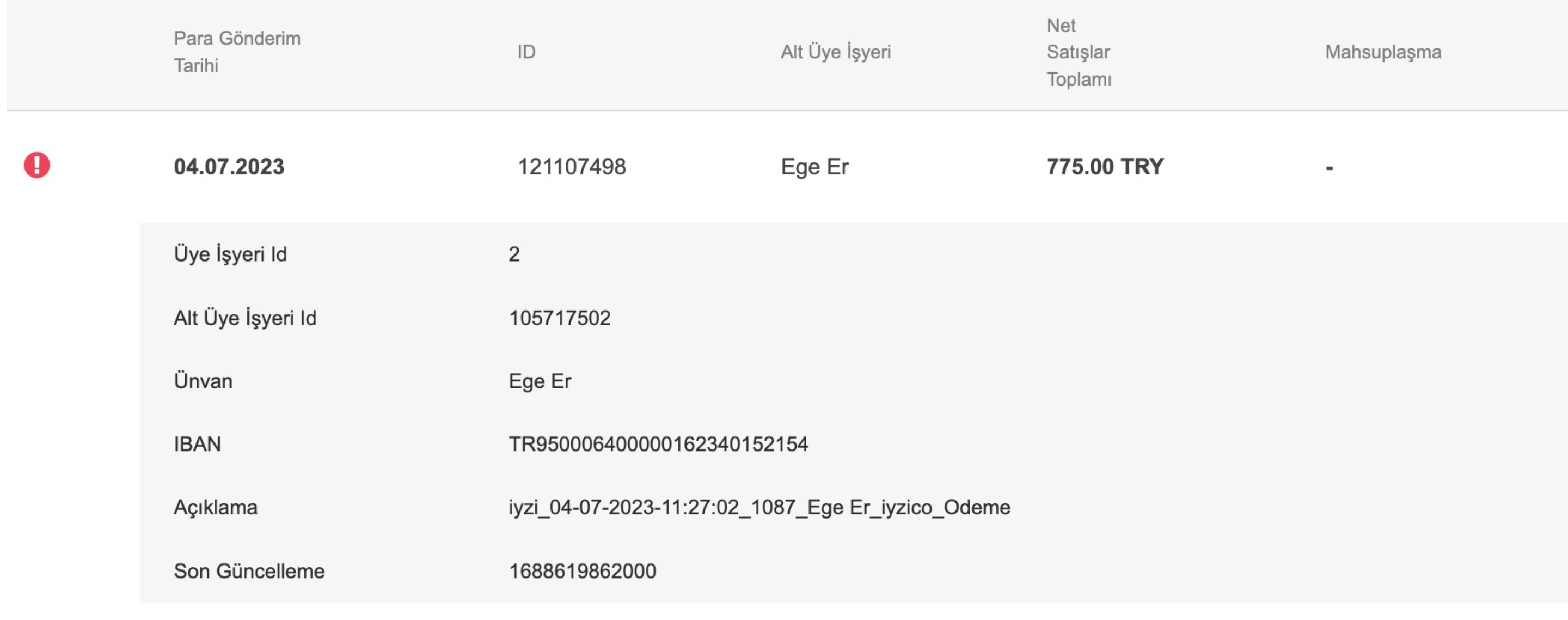Click the Son Güncelleme label
The image size is (1568, 620).
point(249,570)
